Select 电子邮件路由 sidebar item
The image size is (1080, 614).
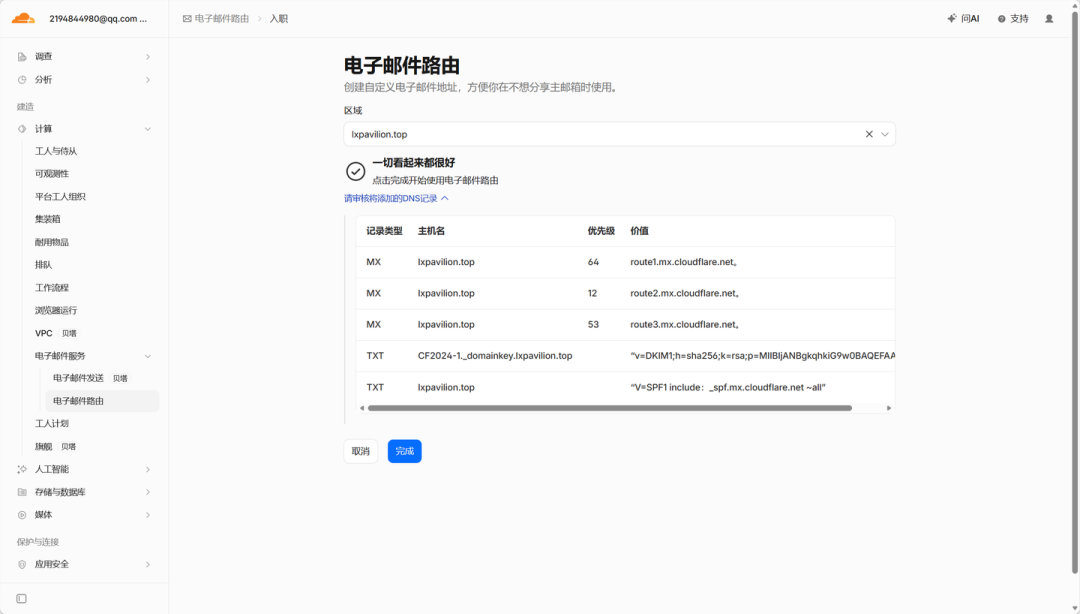point(102,401)
